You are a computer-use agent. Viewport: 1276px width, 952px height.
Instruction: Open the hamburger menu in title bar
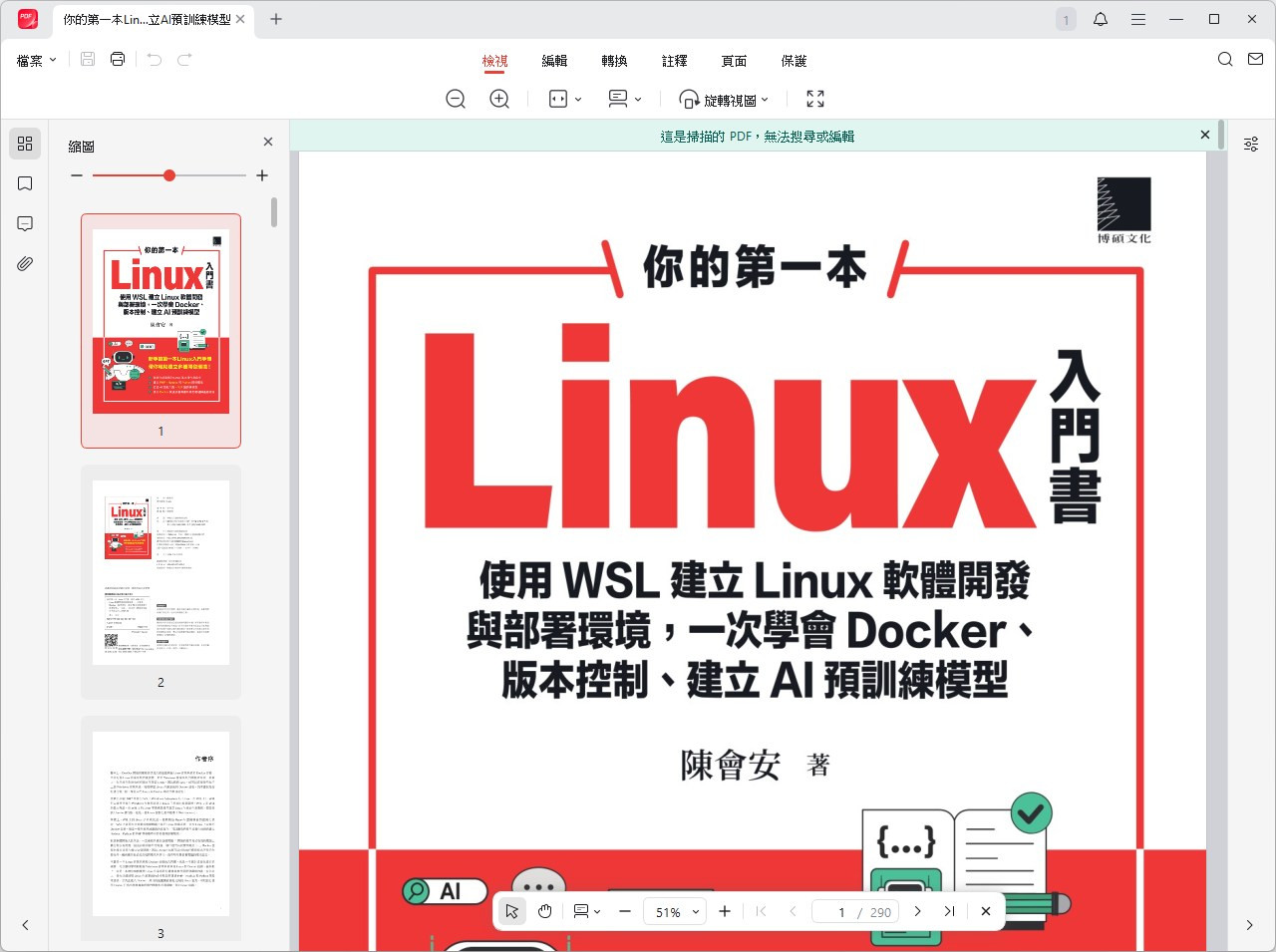1137,19
